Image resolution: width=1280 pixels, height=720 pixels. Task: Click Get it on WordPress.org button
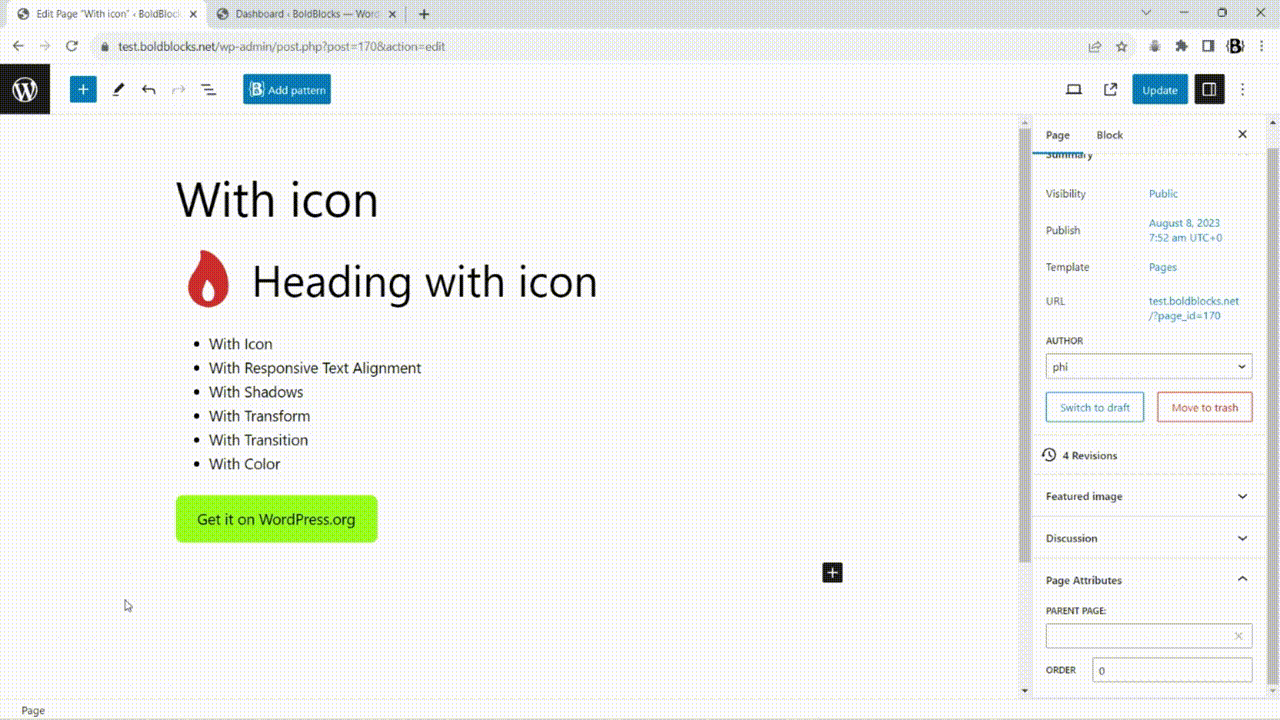pos(276,519)
